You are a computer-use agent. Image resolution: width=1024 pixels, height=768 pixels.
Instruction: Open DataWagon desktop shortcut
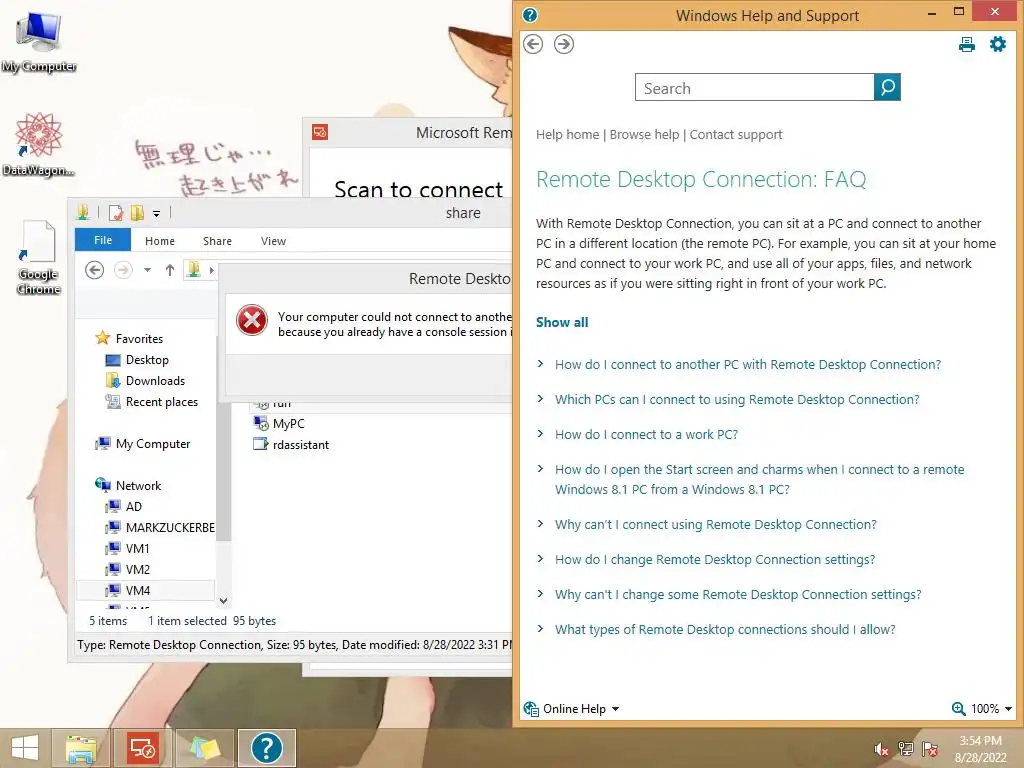click(38, 144)
